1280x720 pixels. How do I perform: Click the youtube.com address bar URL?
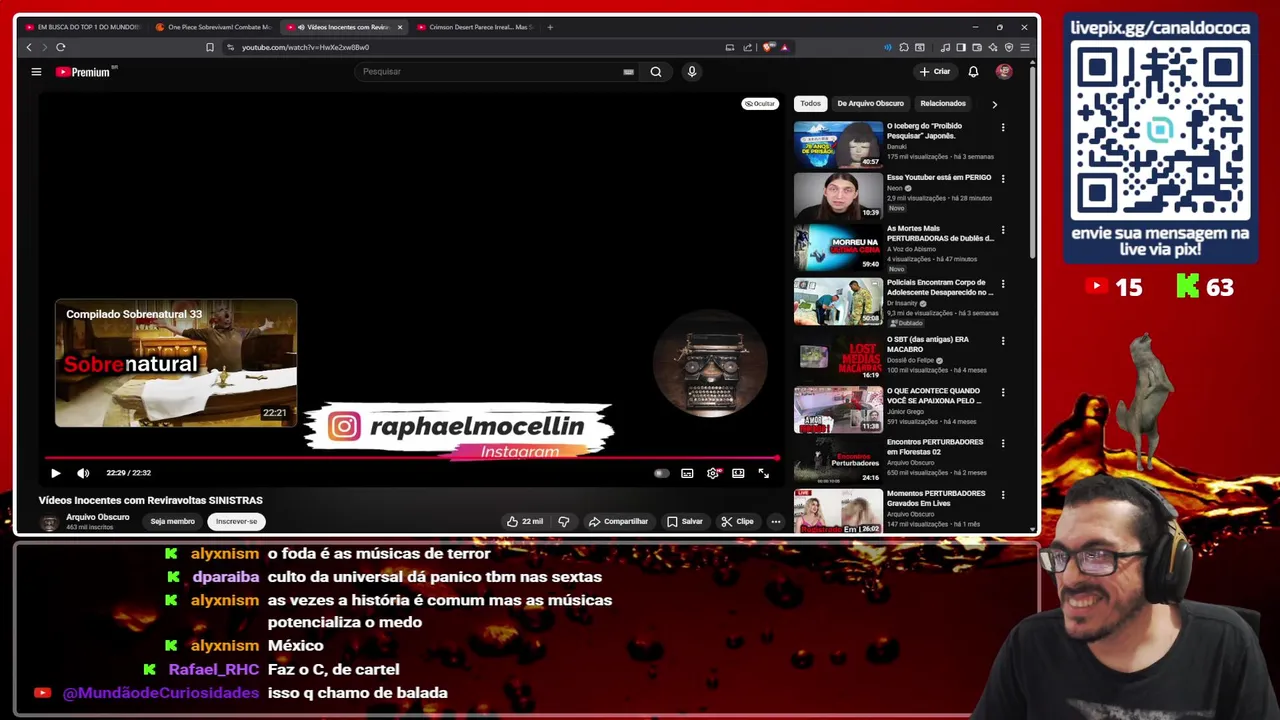tap(305, 47)
